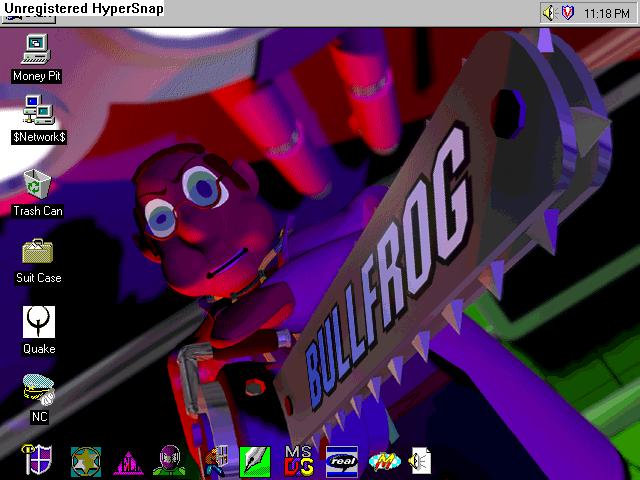Click the Unregistered HyperSnap title text
Image resolution: width=640 pixels, height=480 pixels.
84,9
